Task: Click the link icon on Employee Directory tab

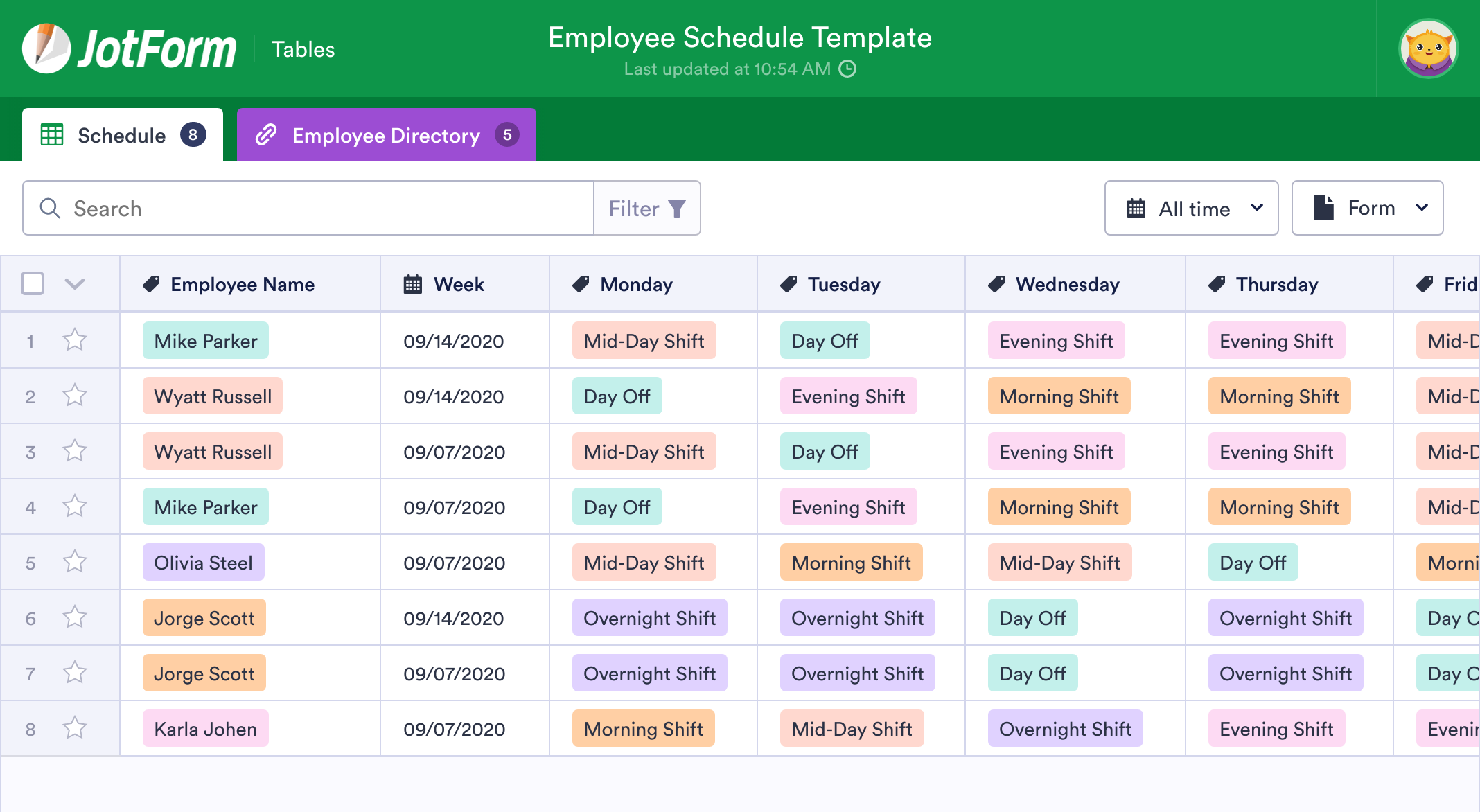Action: point(266,135)
